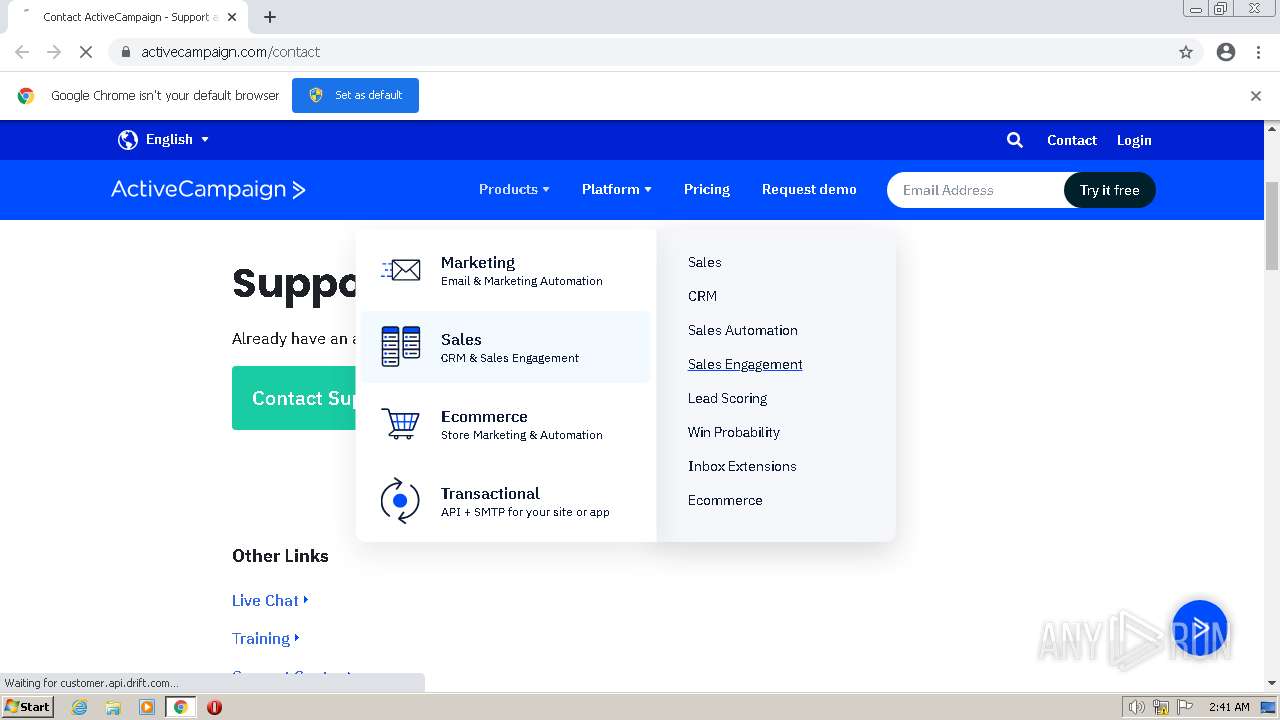
Task: Open Win Probability link
Action: tap(733, 432)
